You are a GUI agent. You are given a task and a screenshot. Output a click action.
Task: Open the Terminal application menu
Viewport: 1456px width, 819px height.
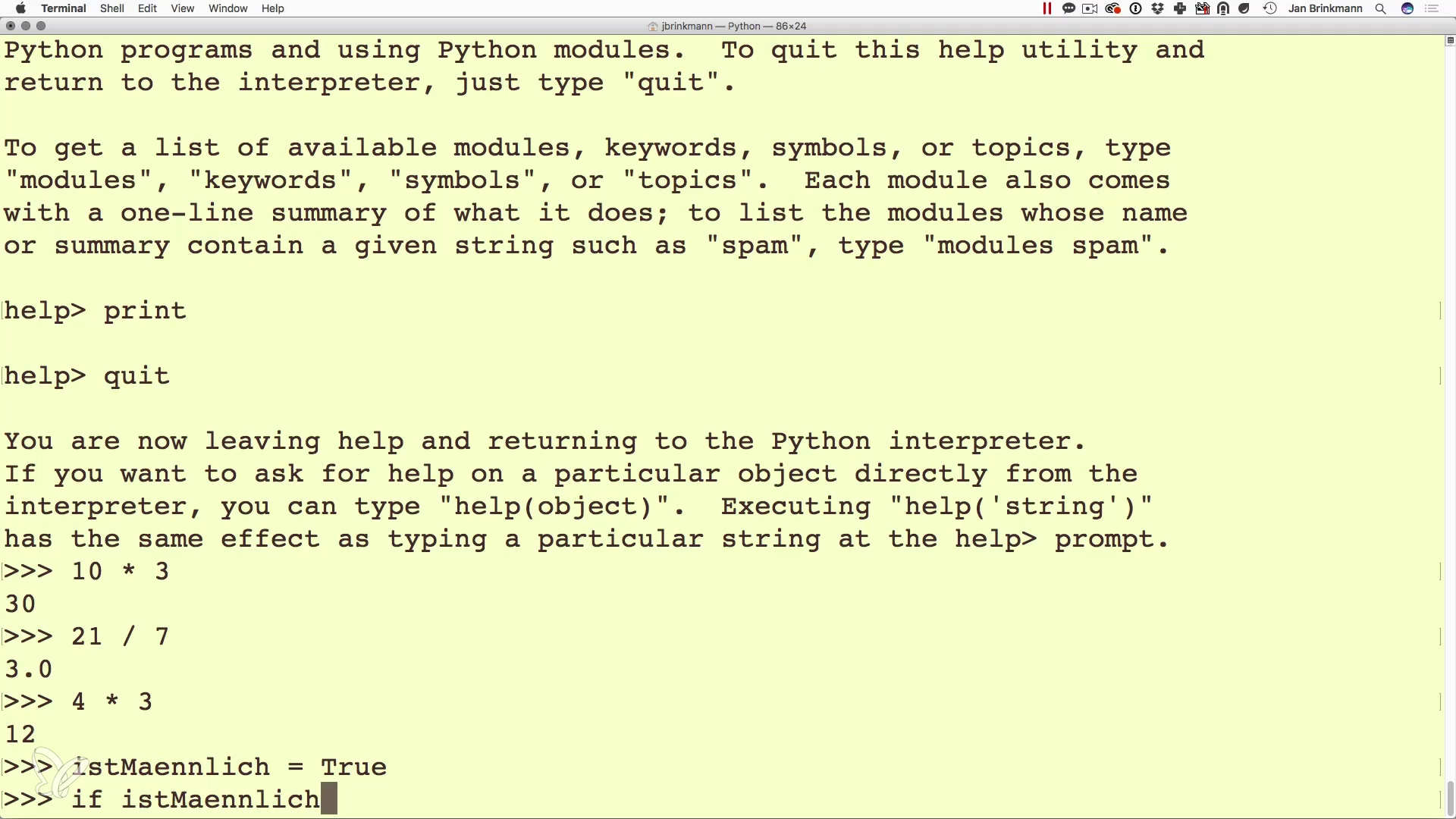[63, 8]
